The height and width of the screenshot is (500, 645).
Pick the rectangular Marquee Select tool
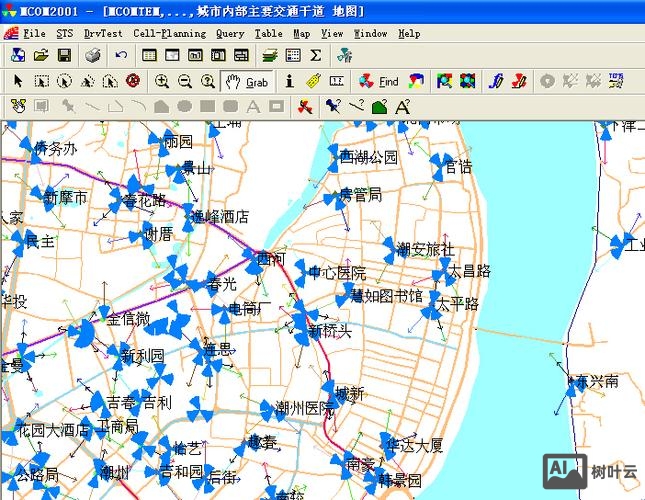click(x=41, y=81)
